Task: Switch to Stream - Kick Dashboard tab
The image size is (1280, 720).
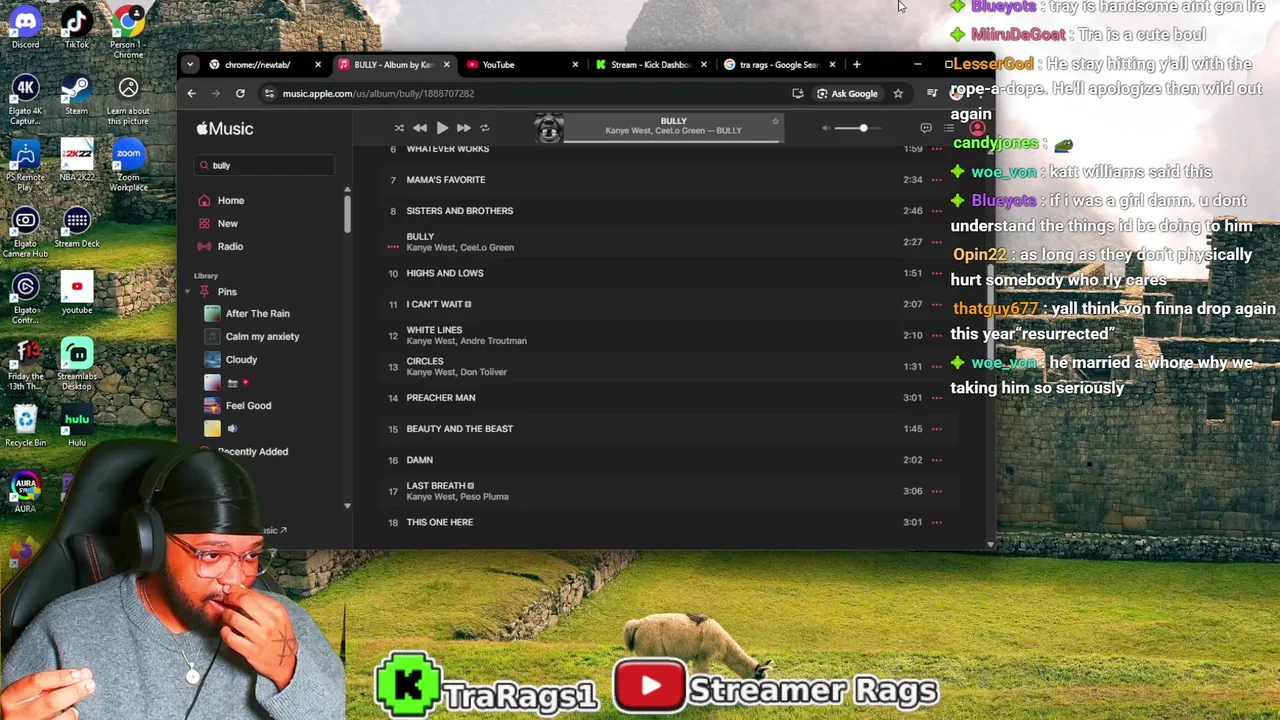Action: [651, 65]
